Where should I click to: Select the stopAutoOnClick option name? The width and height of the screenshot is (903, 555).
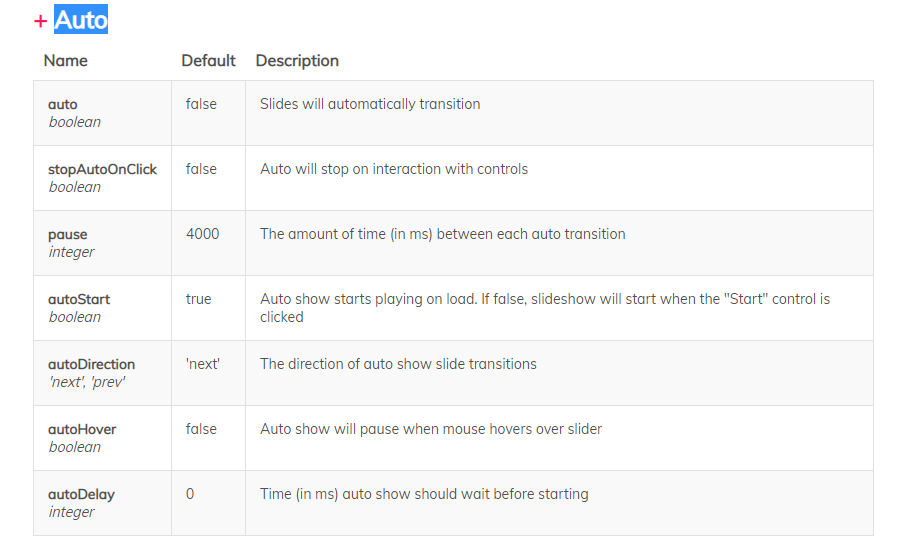(x=102, y=169)
